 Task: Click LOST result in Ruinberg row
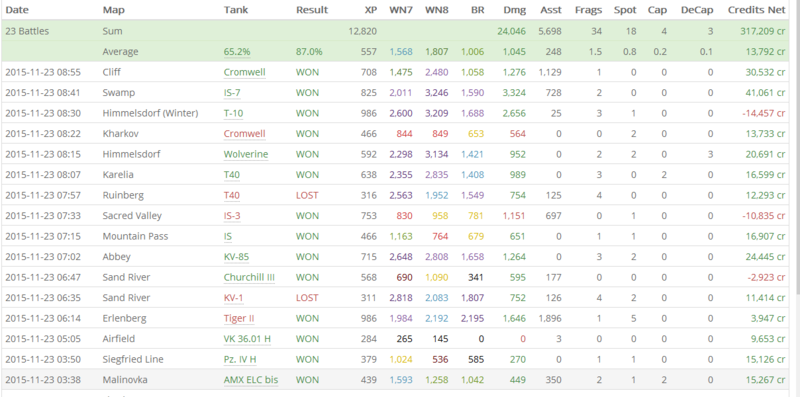[307, 195]
